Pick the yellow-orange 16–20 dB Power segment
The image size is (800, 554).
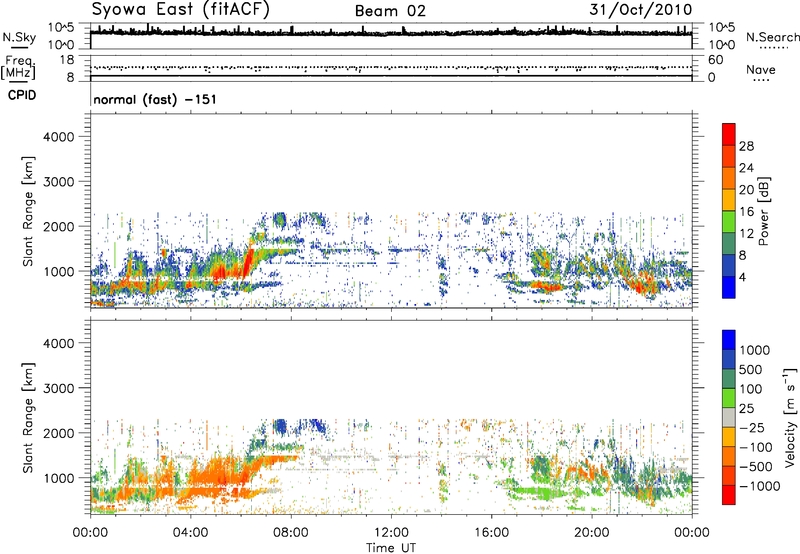tap(729, 200)
